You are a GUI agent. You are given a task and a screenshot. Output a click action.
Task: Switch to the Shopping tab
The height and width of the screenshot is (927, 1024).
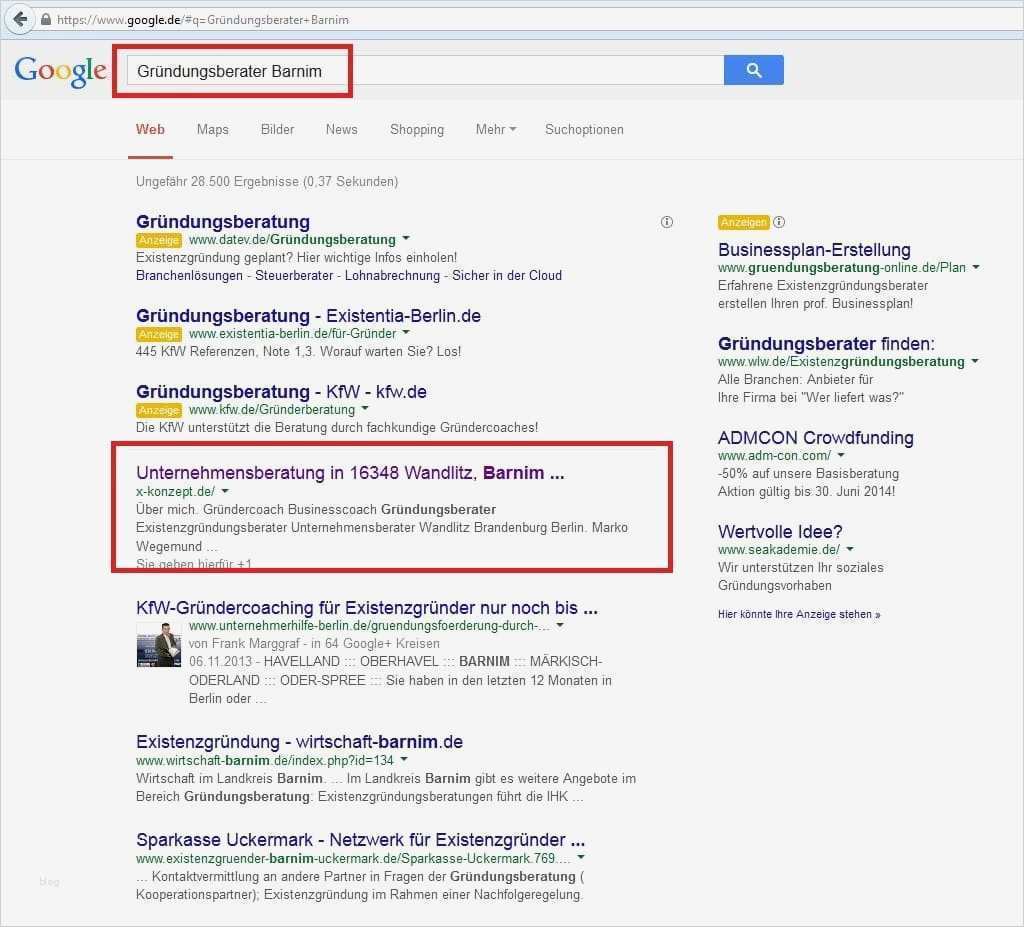(x=417, y=129)
